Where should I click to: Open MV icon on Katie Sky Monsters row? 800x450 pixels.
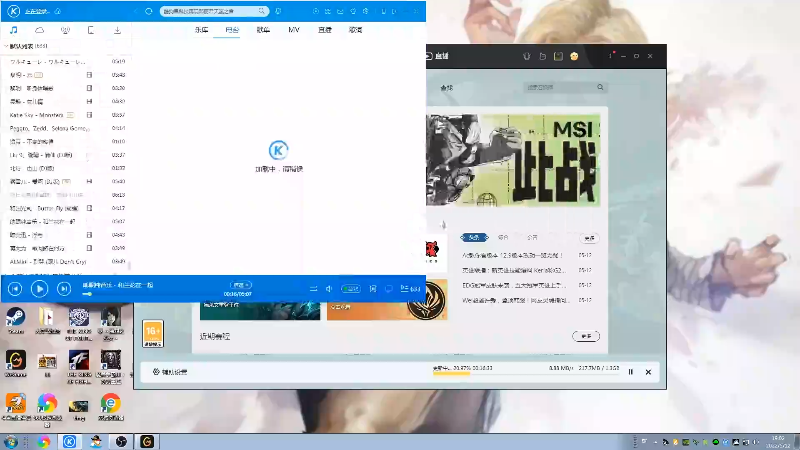tap(90, 115)
